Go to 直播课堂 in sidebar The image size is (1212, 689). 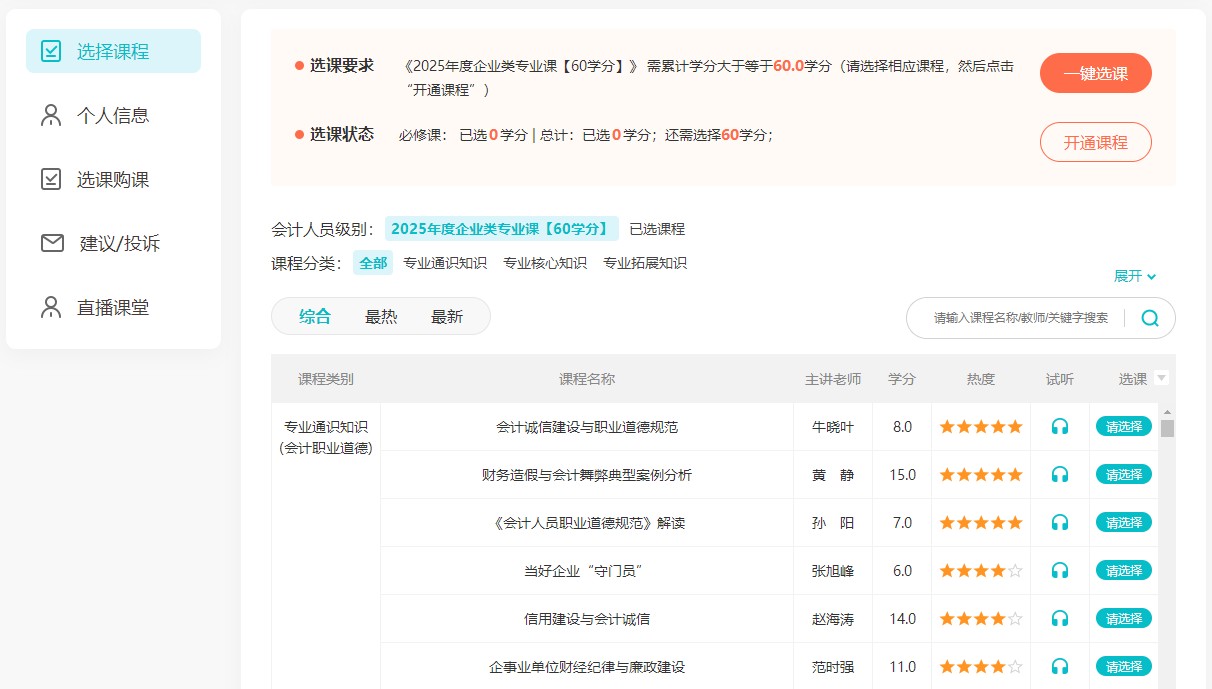pos(113,307)
